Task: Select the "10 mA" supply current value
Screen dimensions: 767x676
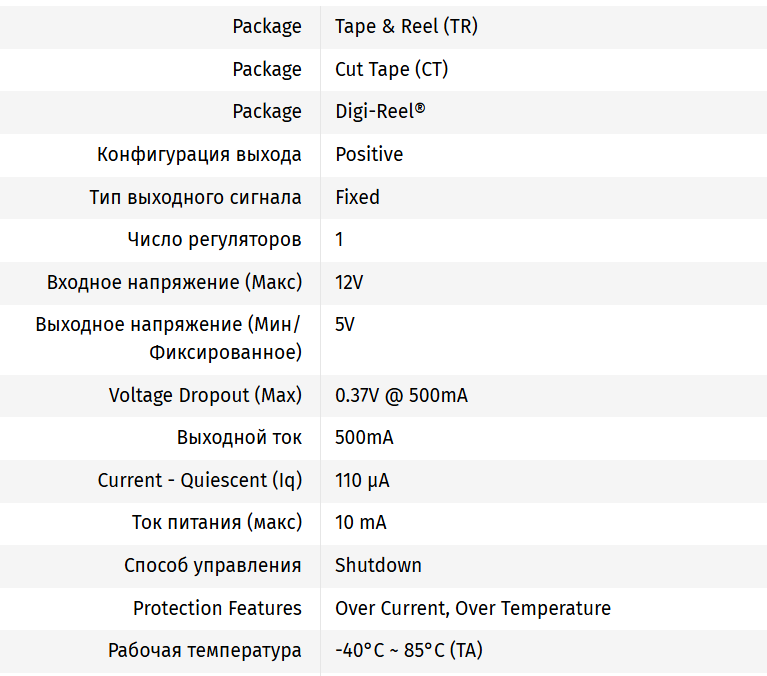Action: pyautogui.click(x=360, y=522)
